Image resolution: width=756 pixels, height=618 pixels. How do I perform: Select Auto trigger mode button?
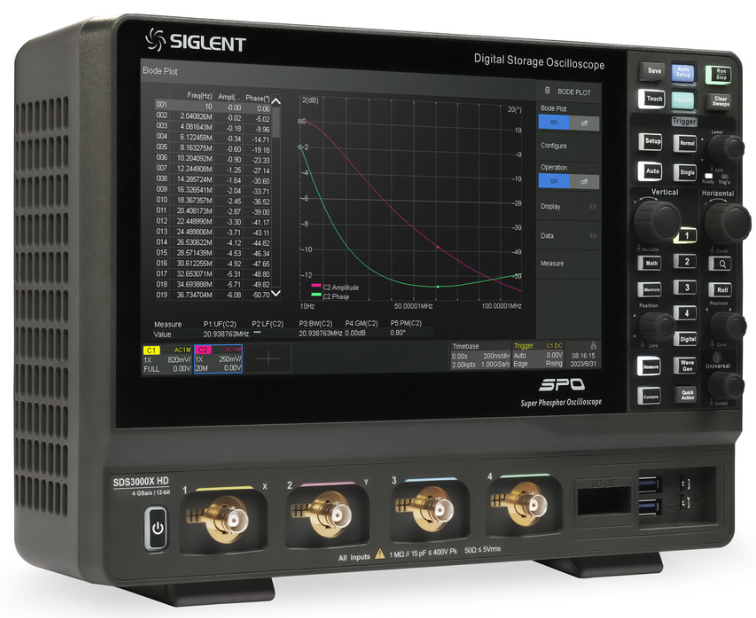coord(650,171)
